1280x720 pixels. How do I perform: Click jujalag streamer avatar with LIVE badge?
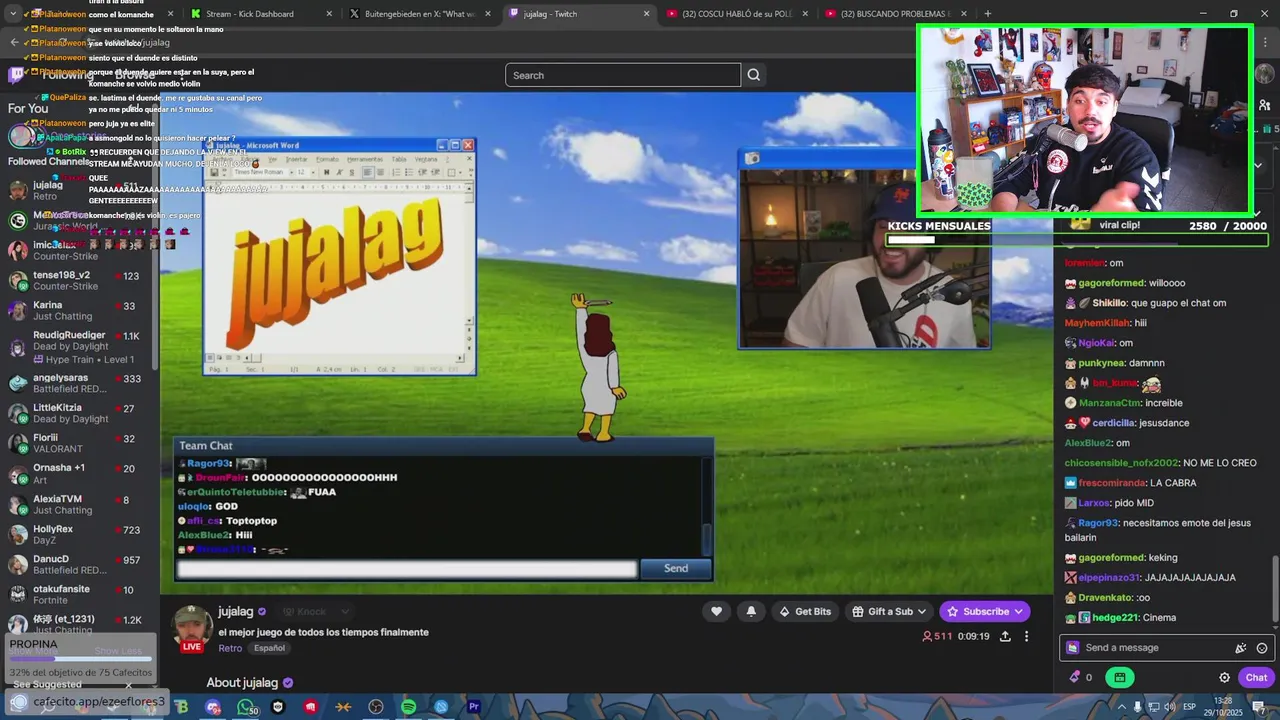(x=192, y=629)
